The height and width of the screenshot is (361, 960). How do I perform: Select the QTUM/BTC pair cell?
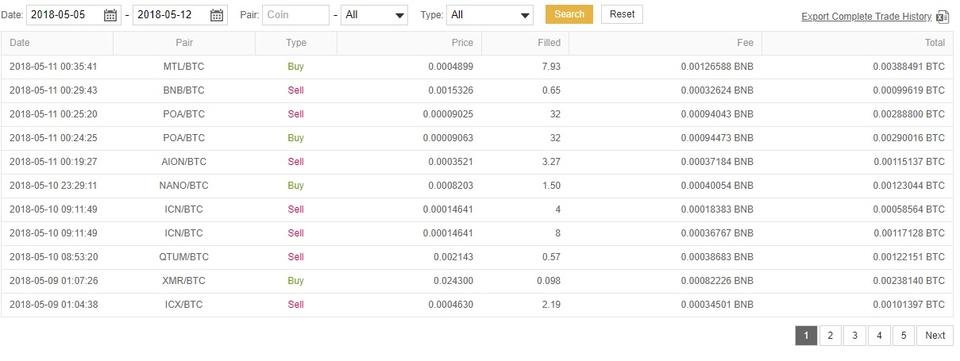(x=184, y=257)
